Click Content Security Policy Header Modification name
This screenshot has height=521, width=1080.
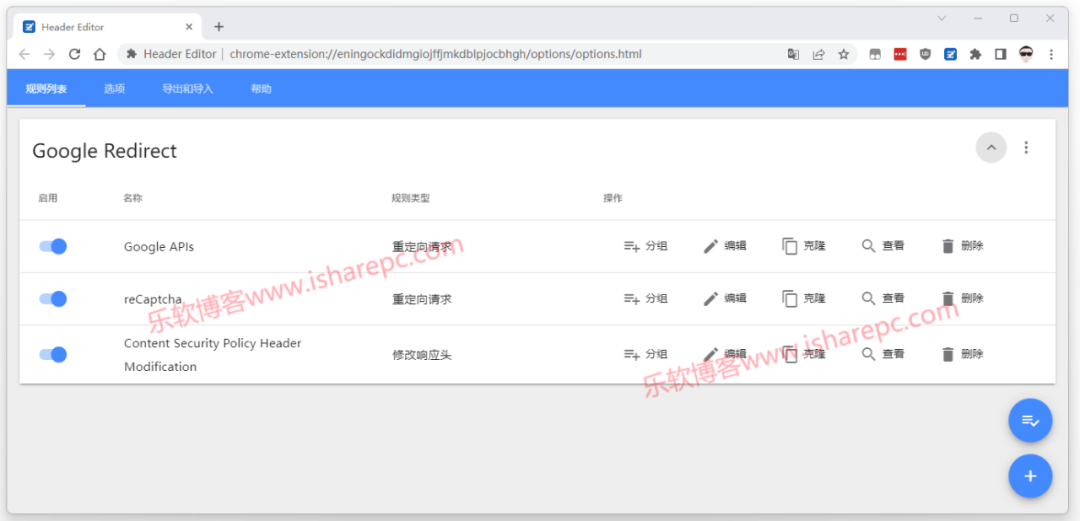point(213,355)
